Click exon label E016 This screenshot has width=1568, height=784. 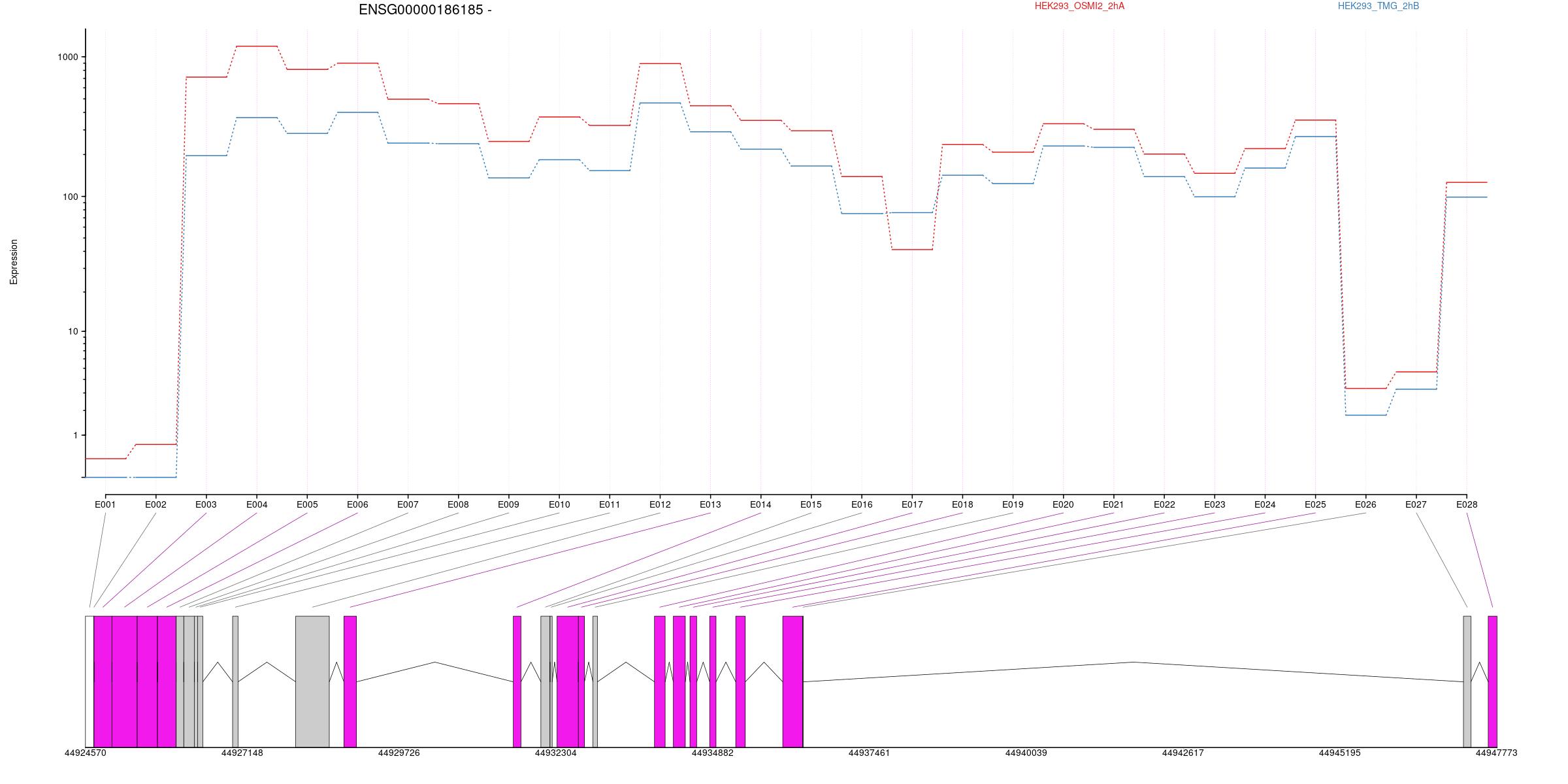pos(862,504)
